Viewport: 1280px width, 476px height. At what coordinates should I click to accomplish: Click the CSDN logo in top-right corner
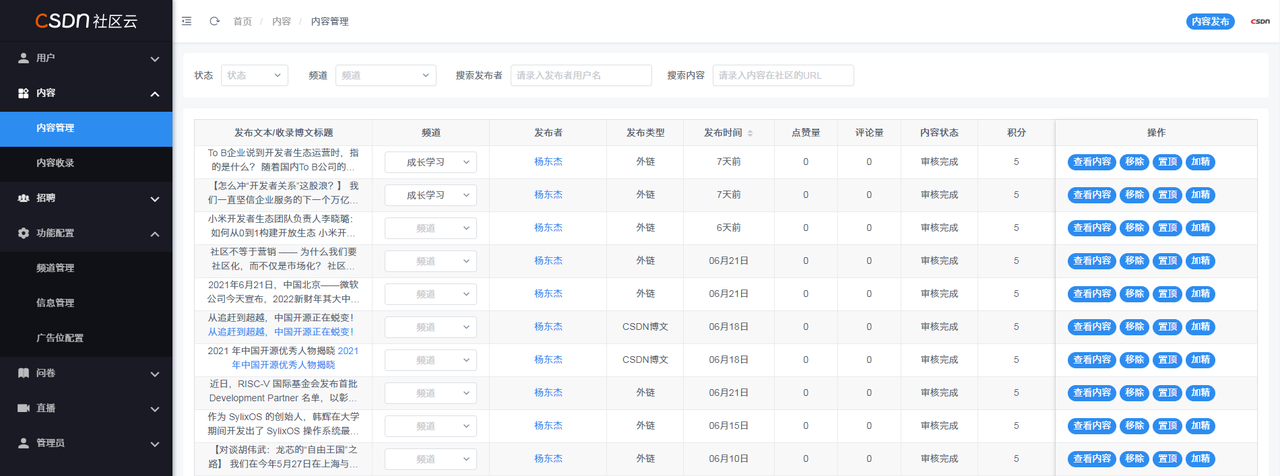[x=1259, y=22]
